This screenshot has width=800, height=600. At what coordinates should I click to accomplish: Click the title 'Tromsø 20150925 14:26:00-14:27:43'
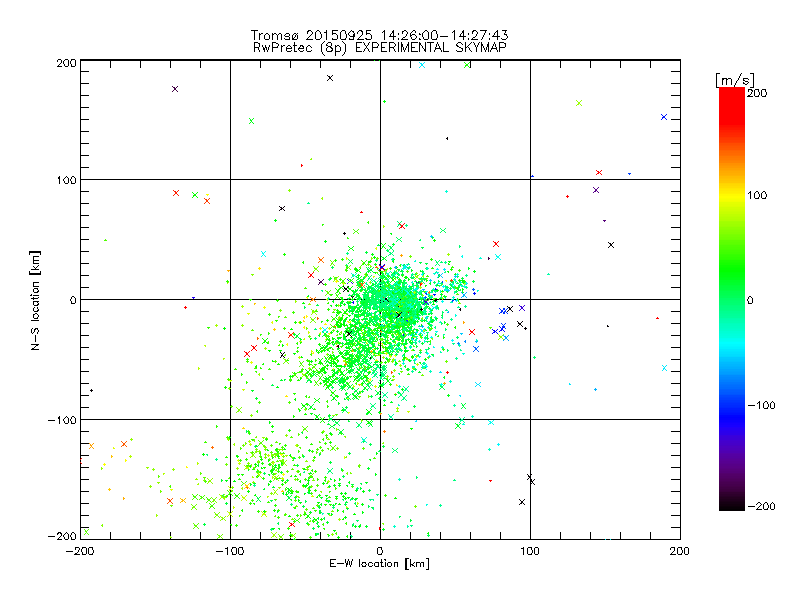[x=379, y=35]
